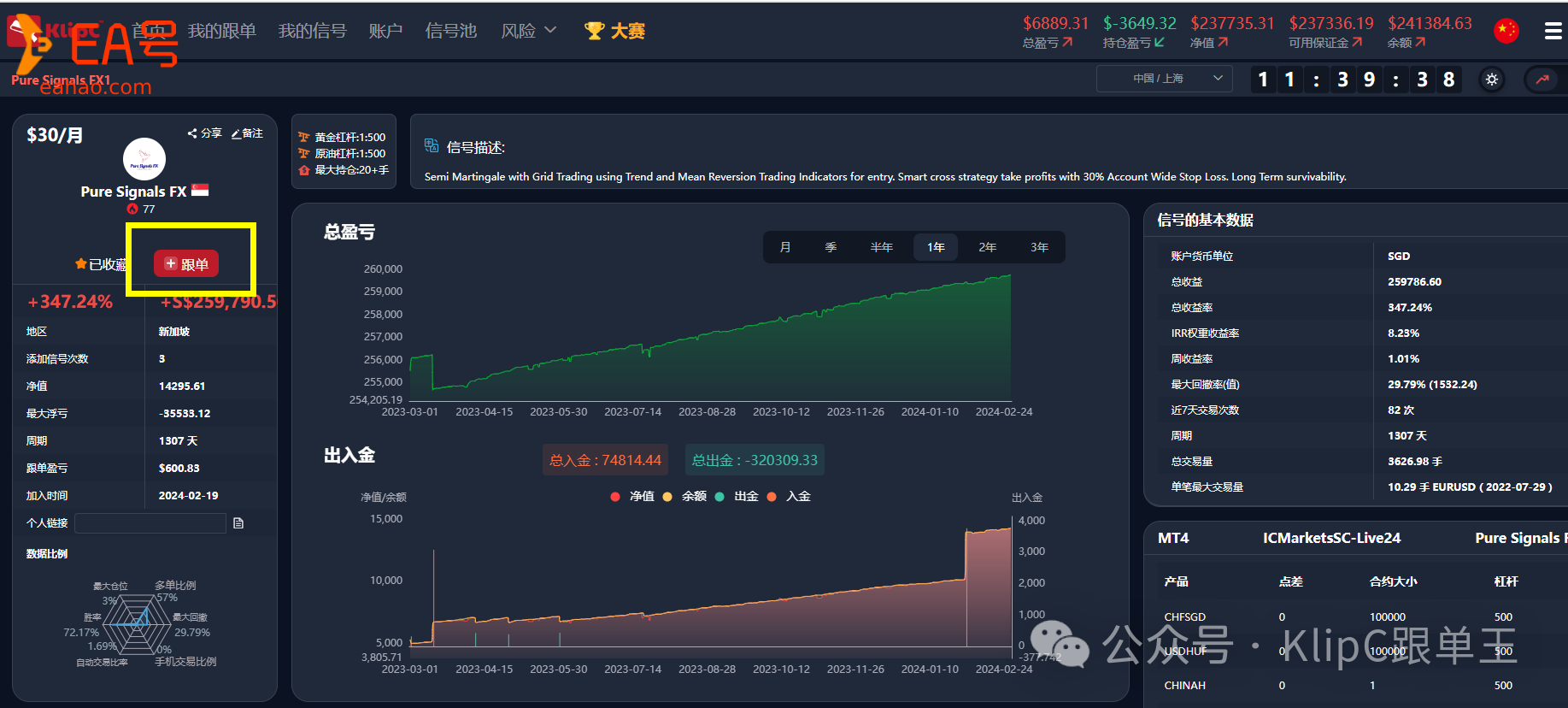Click the 总交易量 3626.98 手 value
Screen dimensions: 1568x708
click(1414, 462)
